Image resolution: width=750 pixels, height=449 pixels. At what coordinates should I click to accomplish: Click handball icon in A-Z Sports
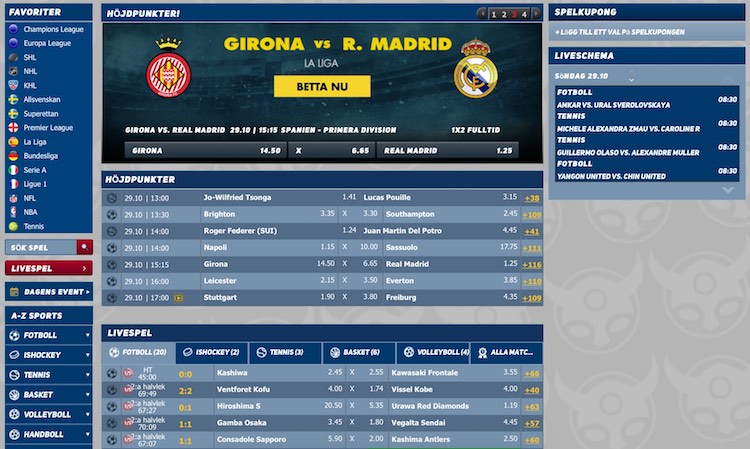click(x=14, y=434)
